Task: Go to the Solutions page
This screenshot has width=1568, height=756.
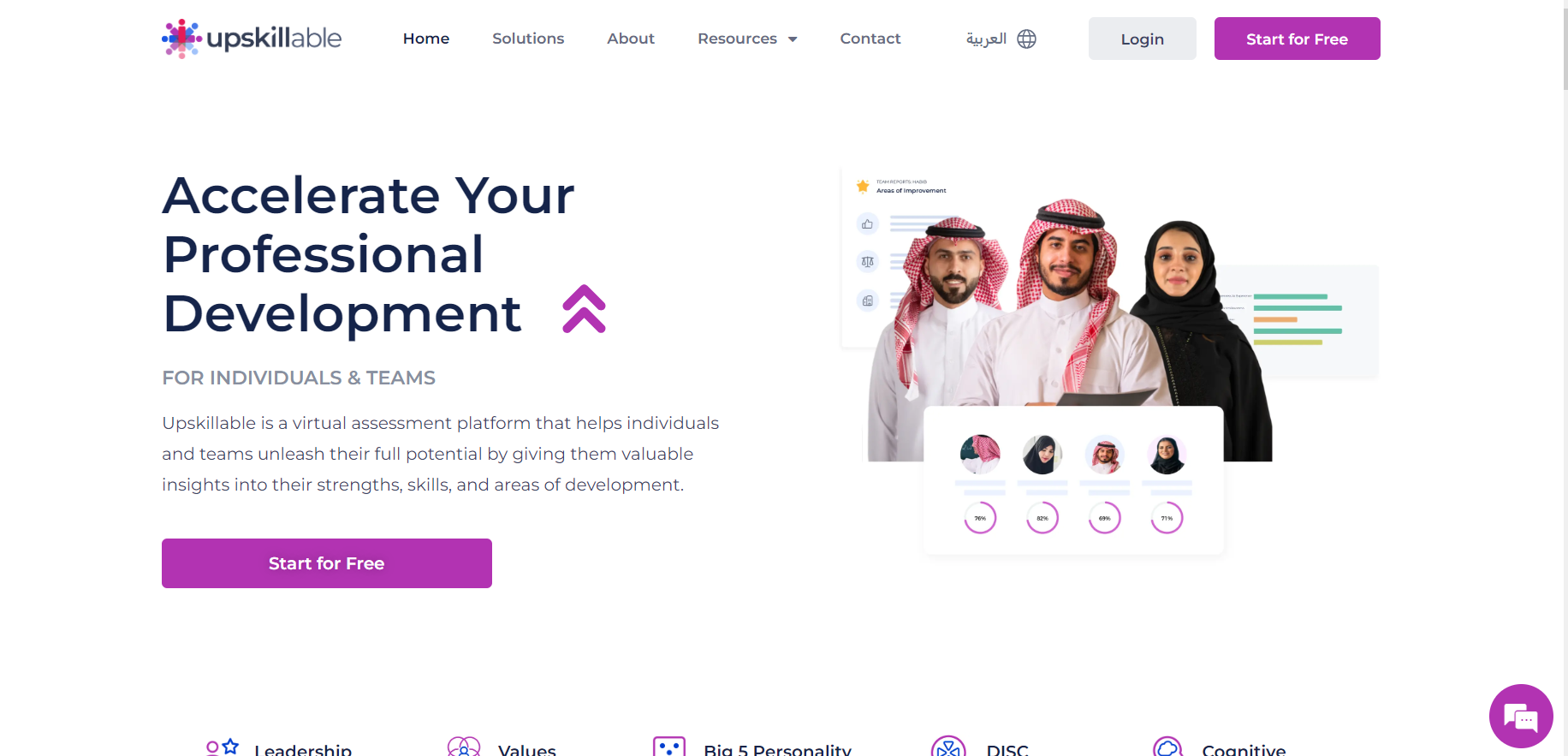Action: click(528, 39)
